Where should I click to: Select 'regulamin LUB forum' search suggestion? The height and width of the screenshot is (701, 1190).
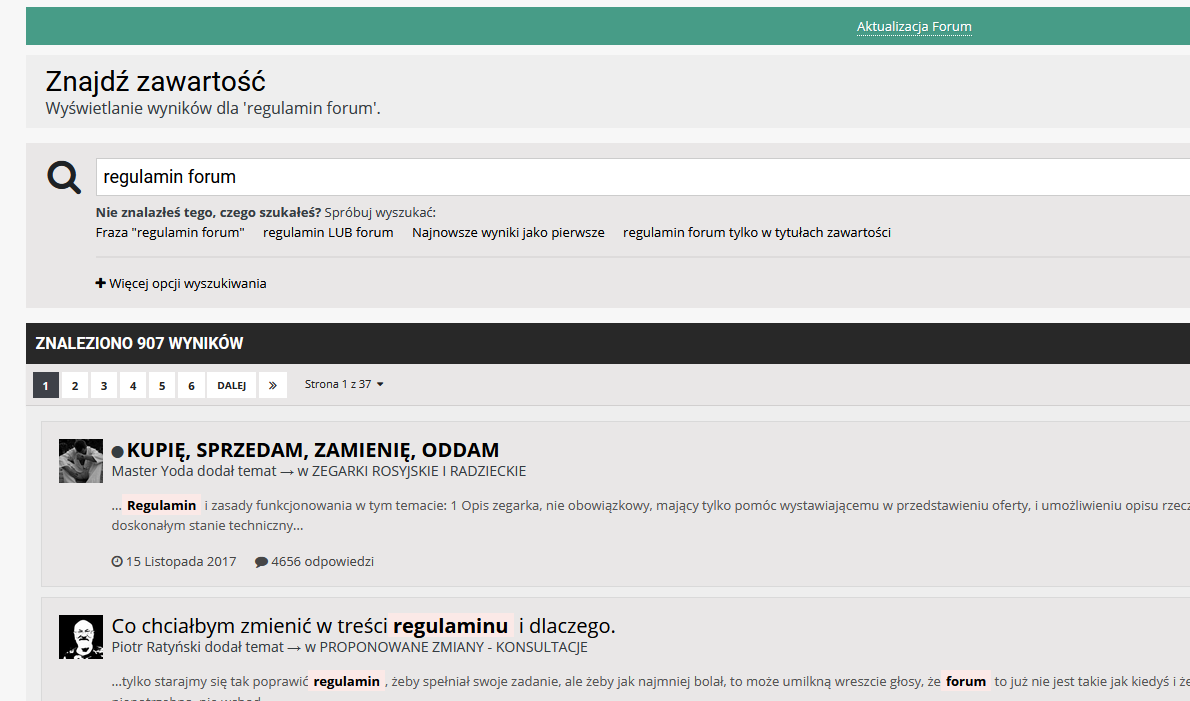pyautogui.click(x=328, y=233)
